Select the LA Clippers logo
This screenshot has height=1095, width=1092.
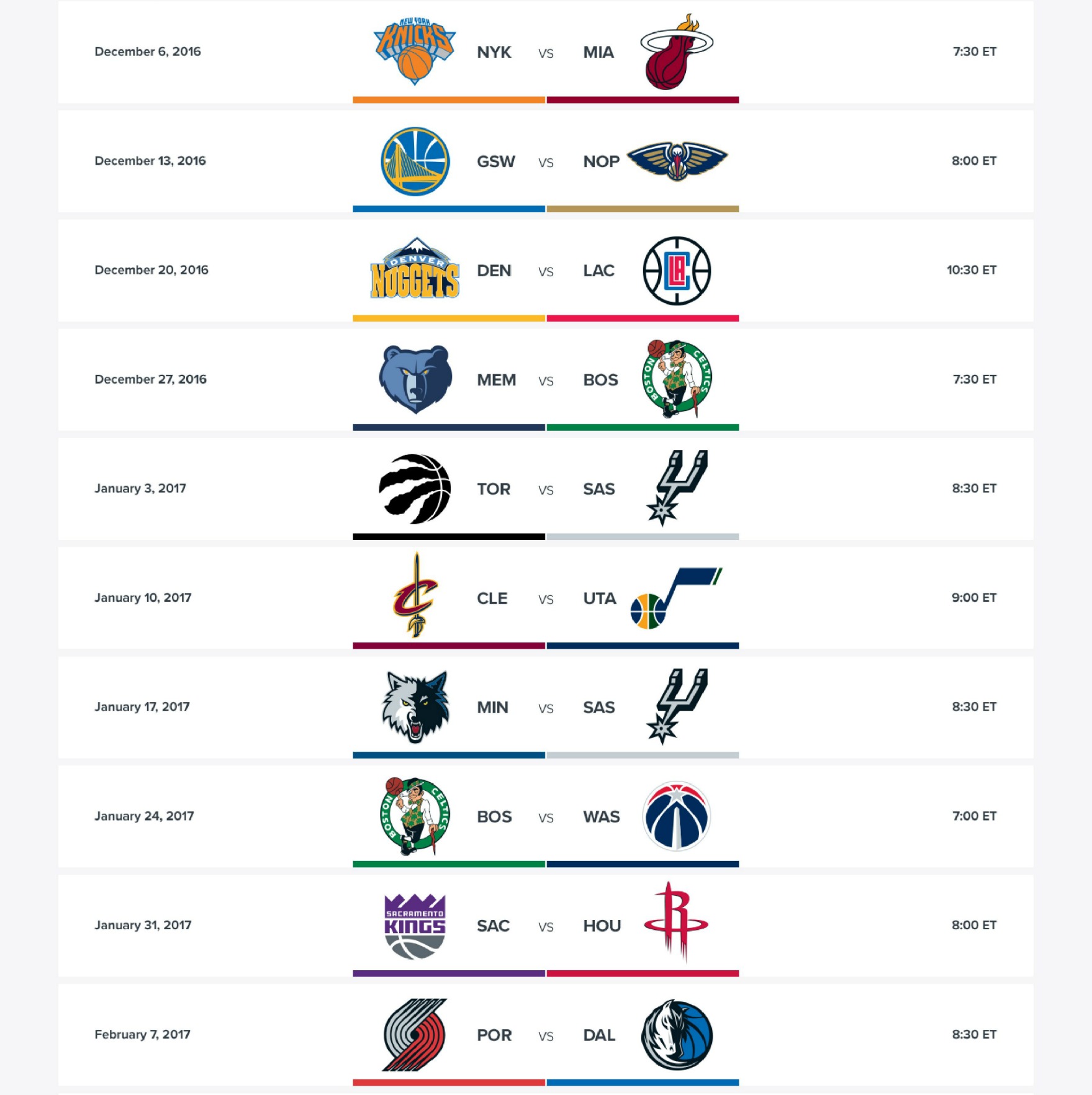click(x=677, y=271)
